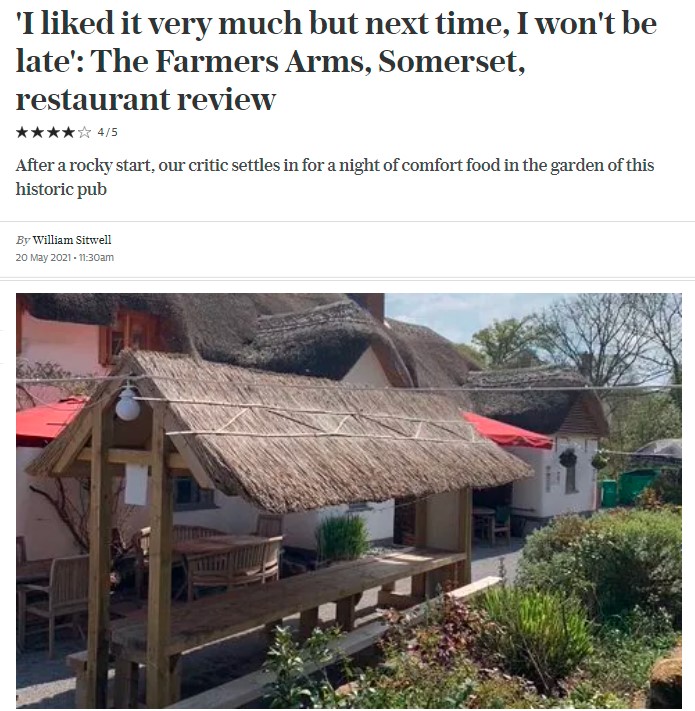Click the green bins in the photo
This screenshot has height=711, width=695.
tap(628, 487)
